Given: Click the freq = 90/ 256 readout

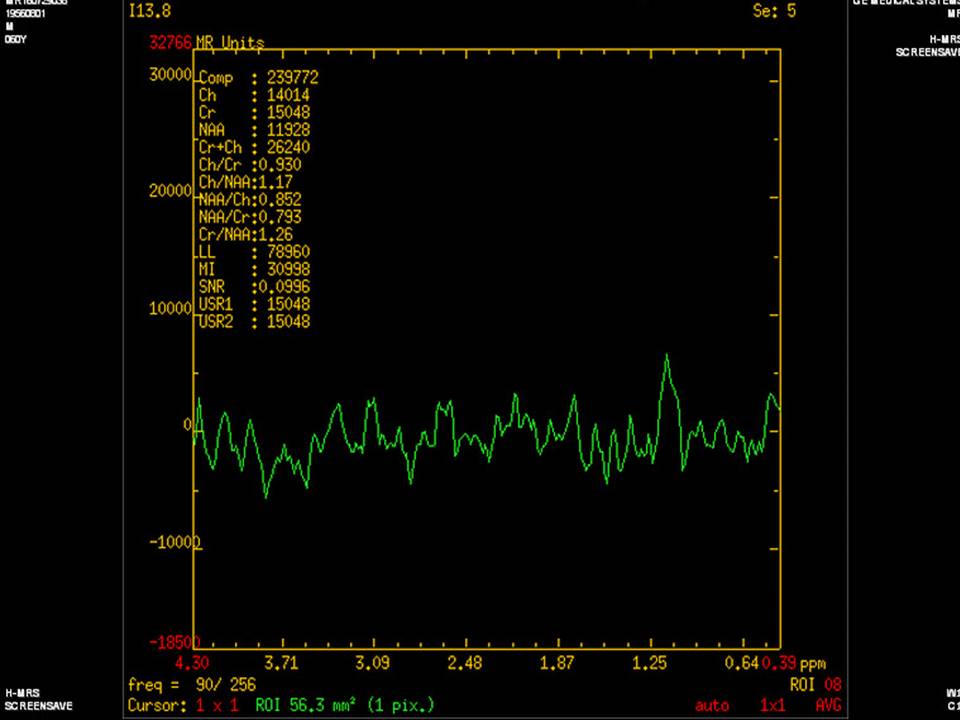Looking at the screenshot, I should pyautogui.click(x=192, y=684).
